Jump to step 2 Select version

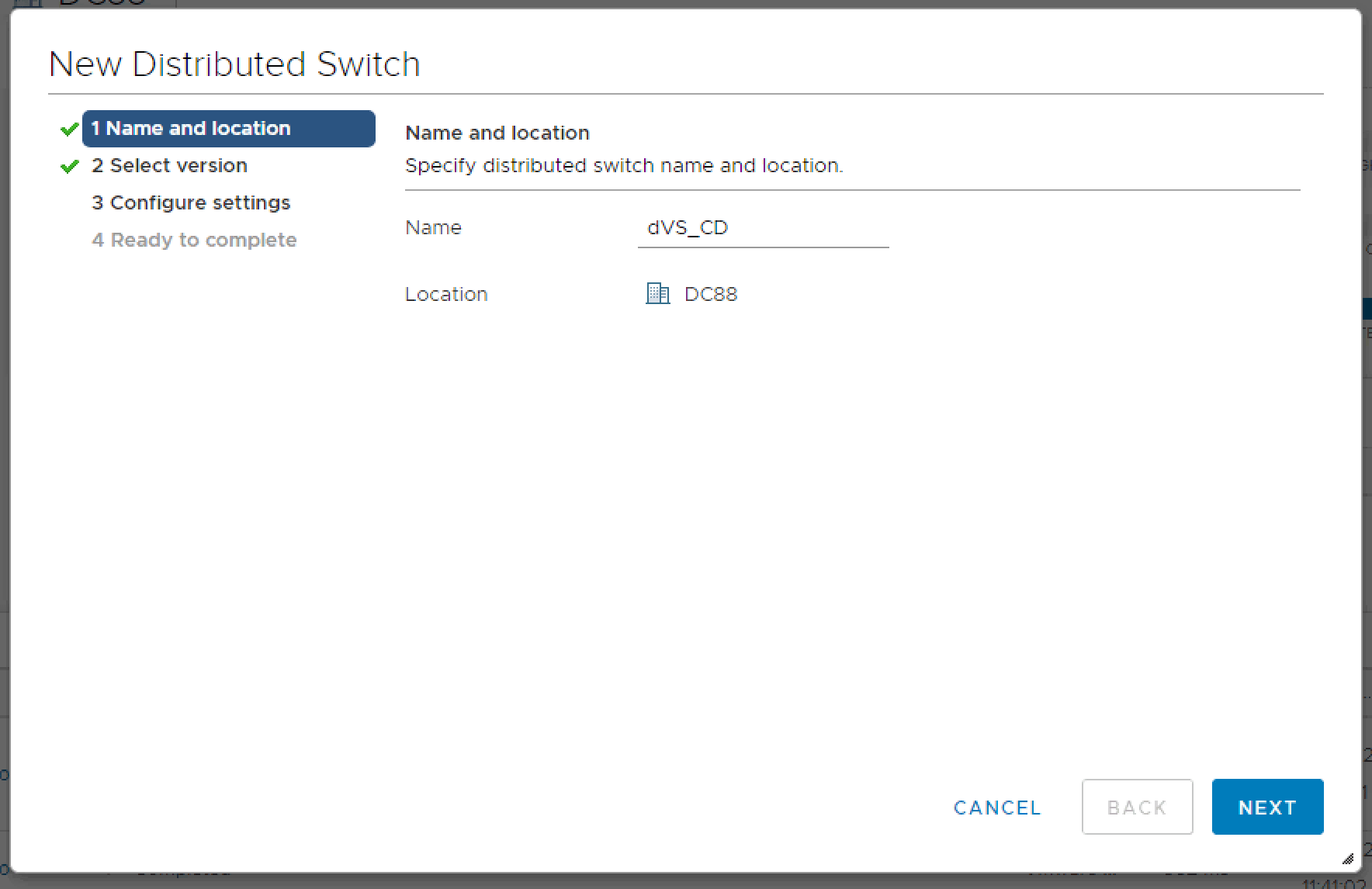pos(169,166)
